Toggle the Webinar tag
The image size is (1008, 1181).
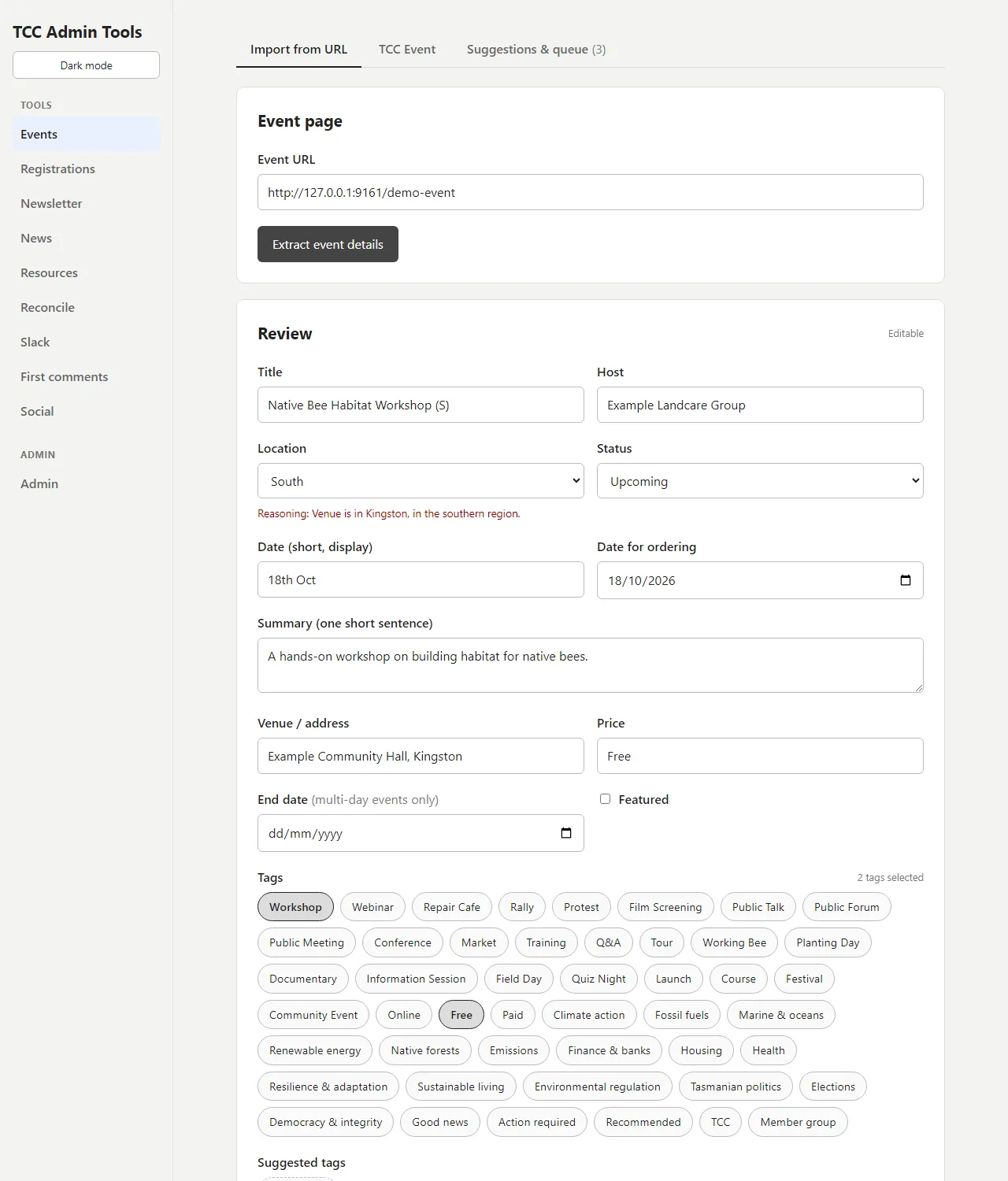point(372,907)
